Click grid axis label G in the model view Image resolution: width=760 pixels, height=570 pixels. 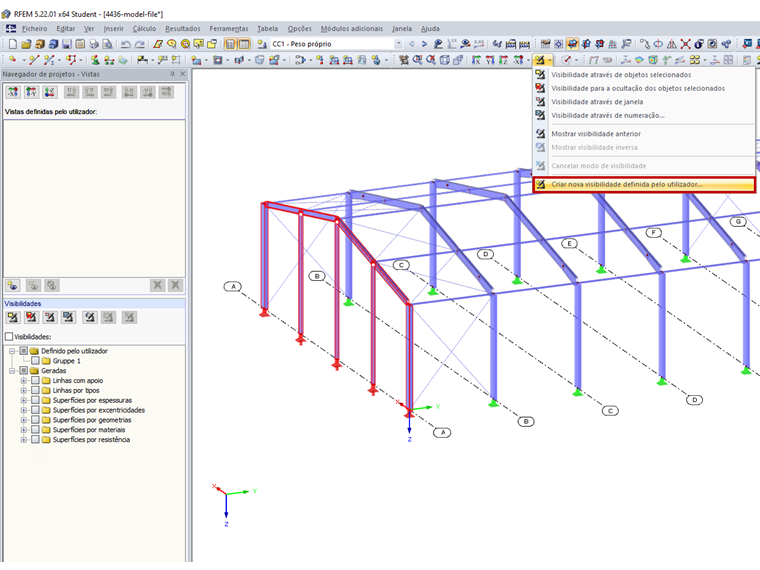pos(738,222)
